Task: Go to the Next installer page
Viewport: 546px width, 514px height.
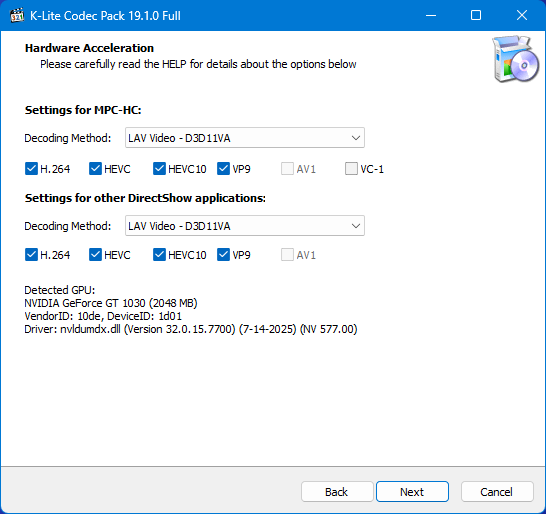Action: coord(412,492)
